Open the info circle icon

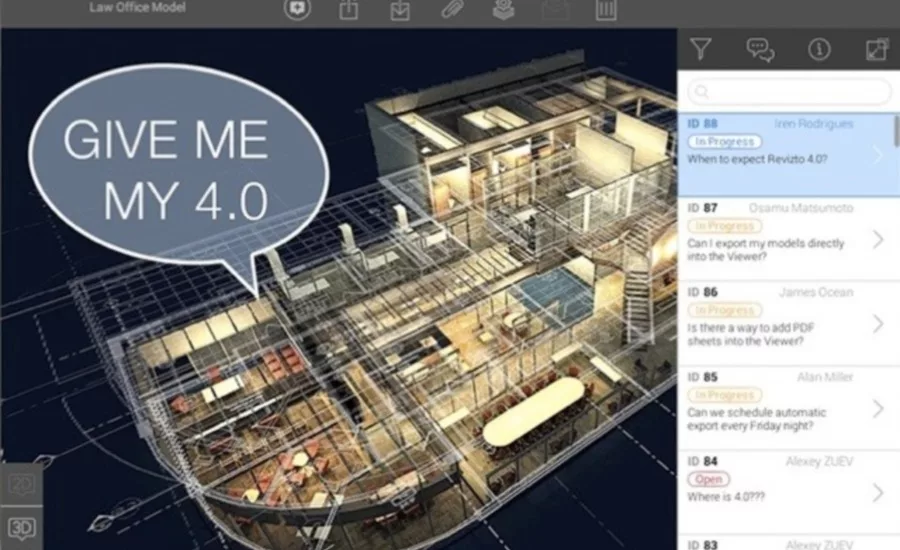point(819,49)
